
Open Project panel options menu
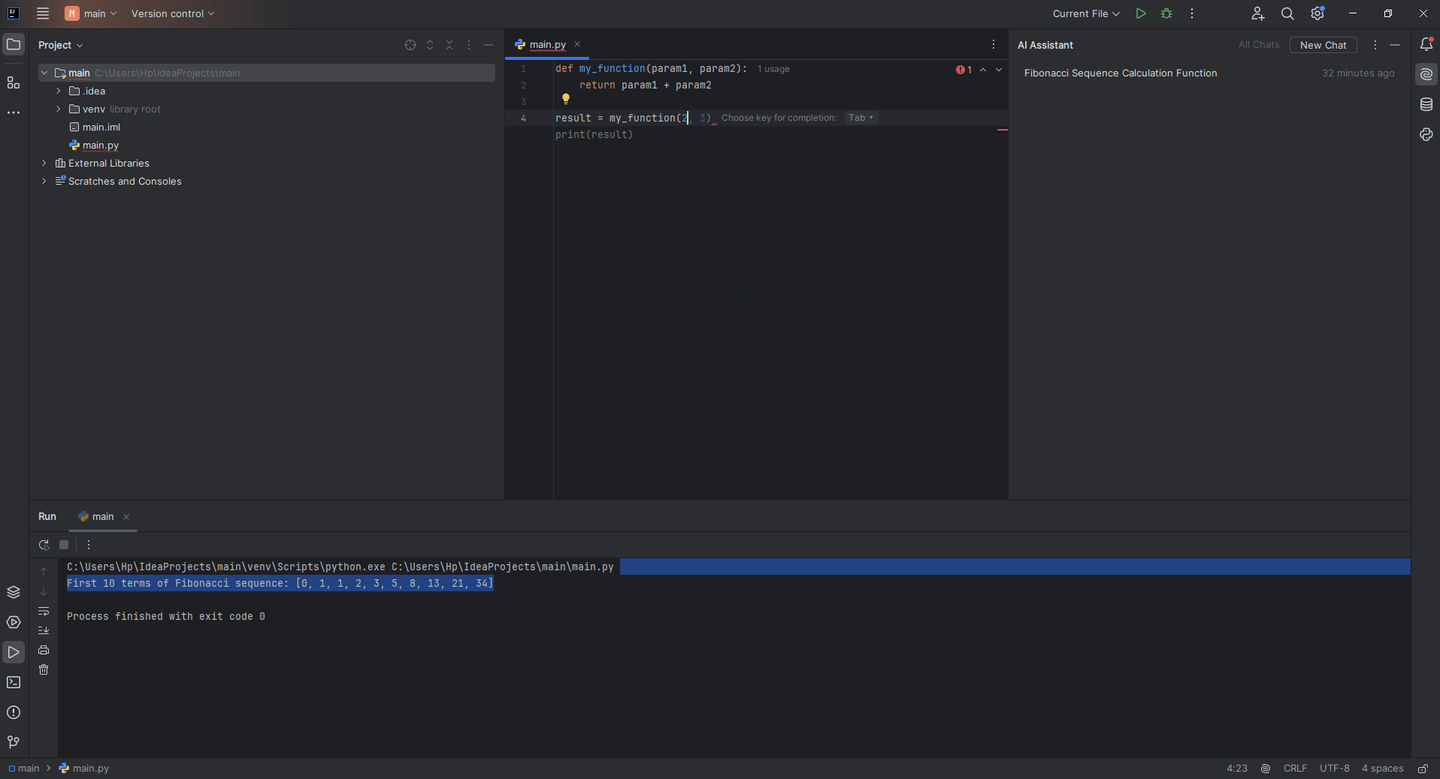469,45
